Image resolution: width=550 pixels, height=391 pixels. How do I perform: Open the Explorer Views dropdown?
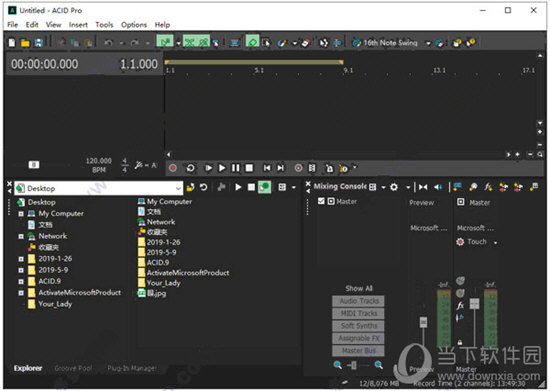(x=294, y=188)
